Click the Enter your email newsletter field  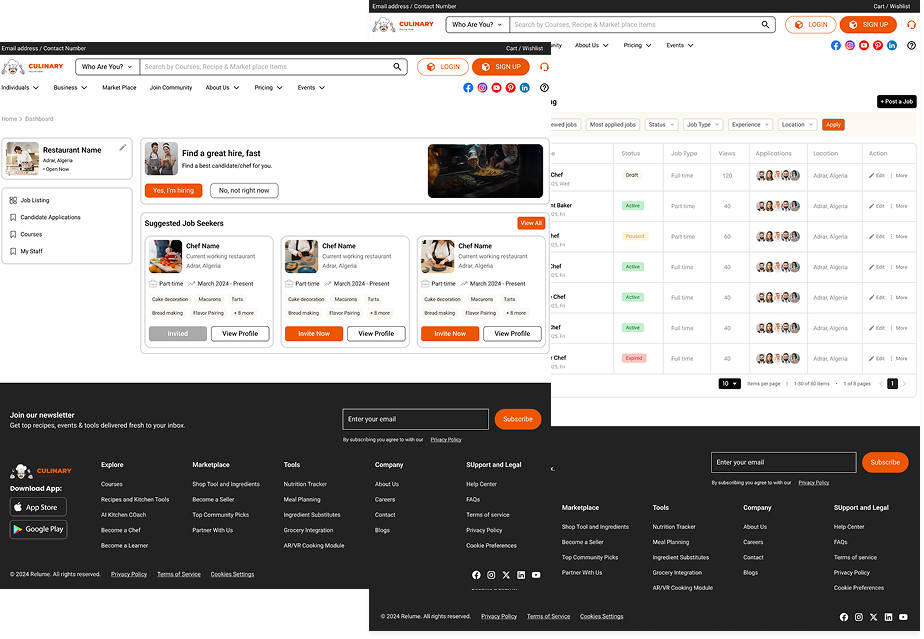[415, 419]
